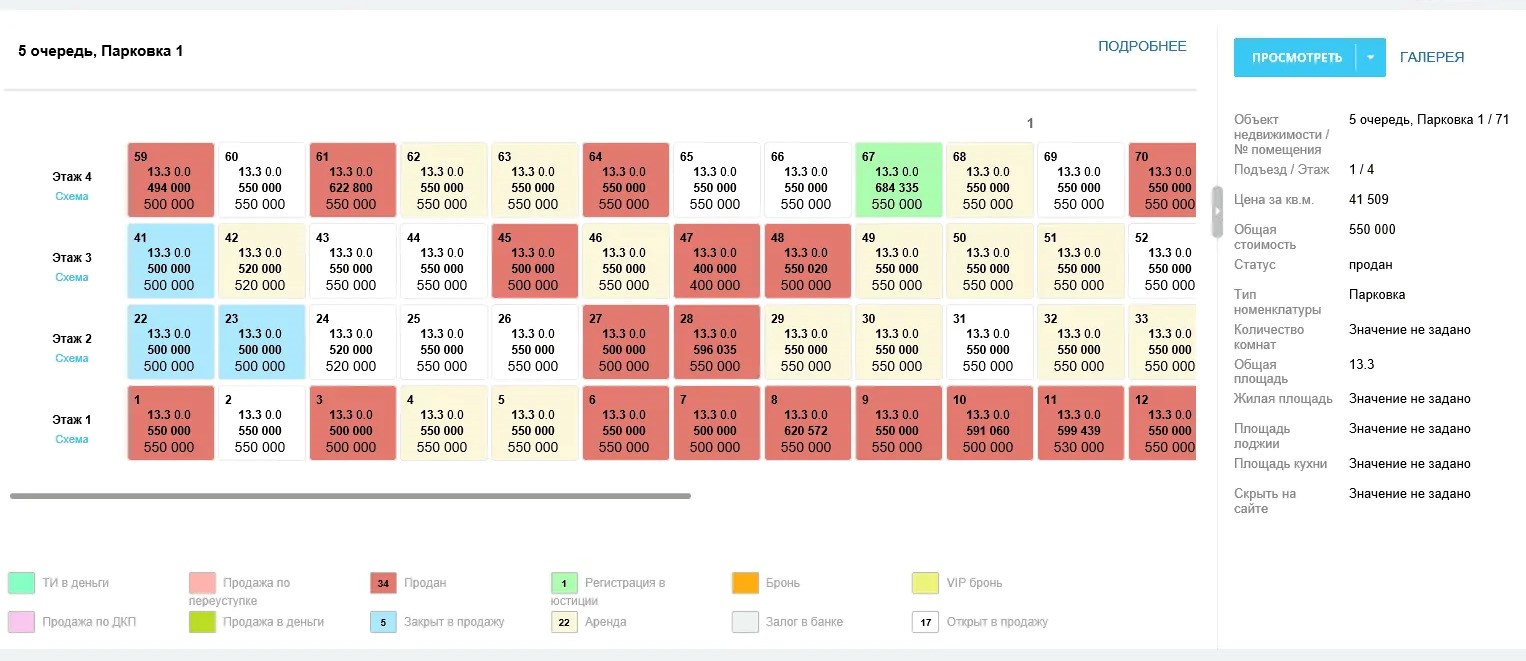Open the ГАЛЕРЕЯ tab
Screen dimensions: 1526x661
[1432, 58]
